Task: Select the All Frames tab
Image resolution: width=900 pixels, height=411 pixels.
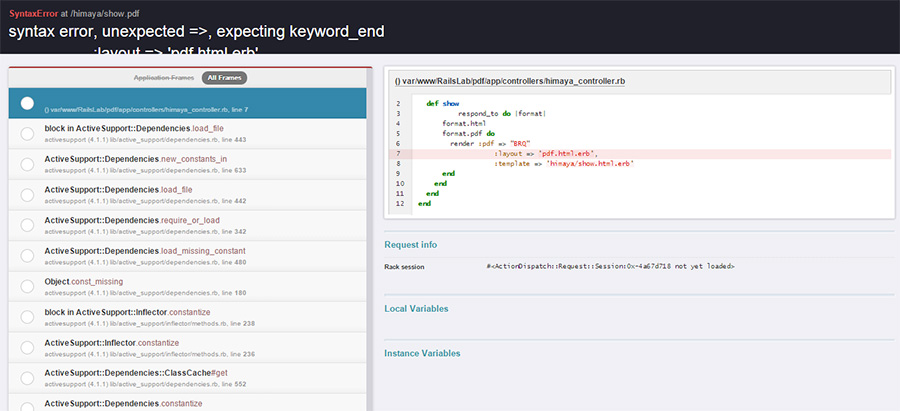Action: pos(224,77)
